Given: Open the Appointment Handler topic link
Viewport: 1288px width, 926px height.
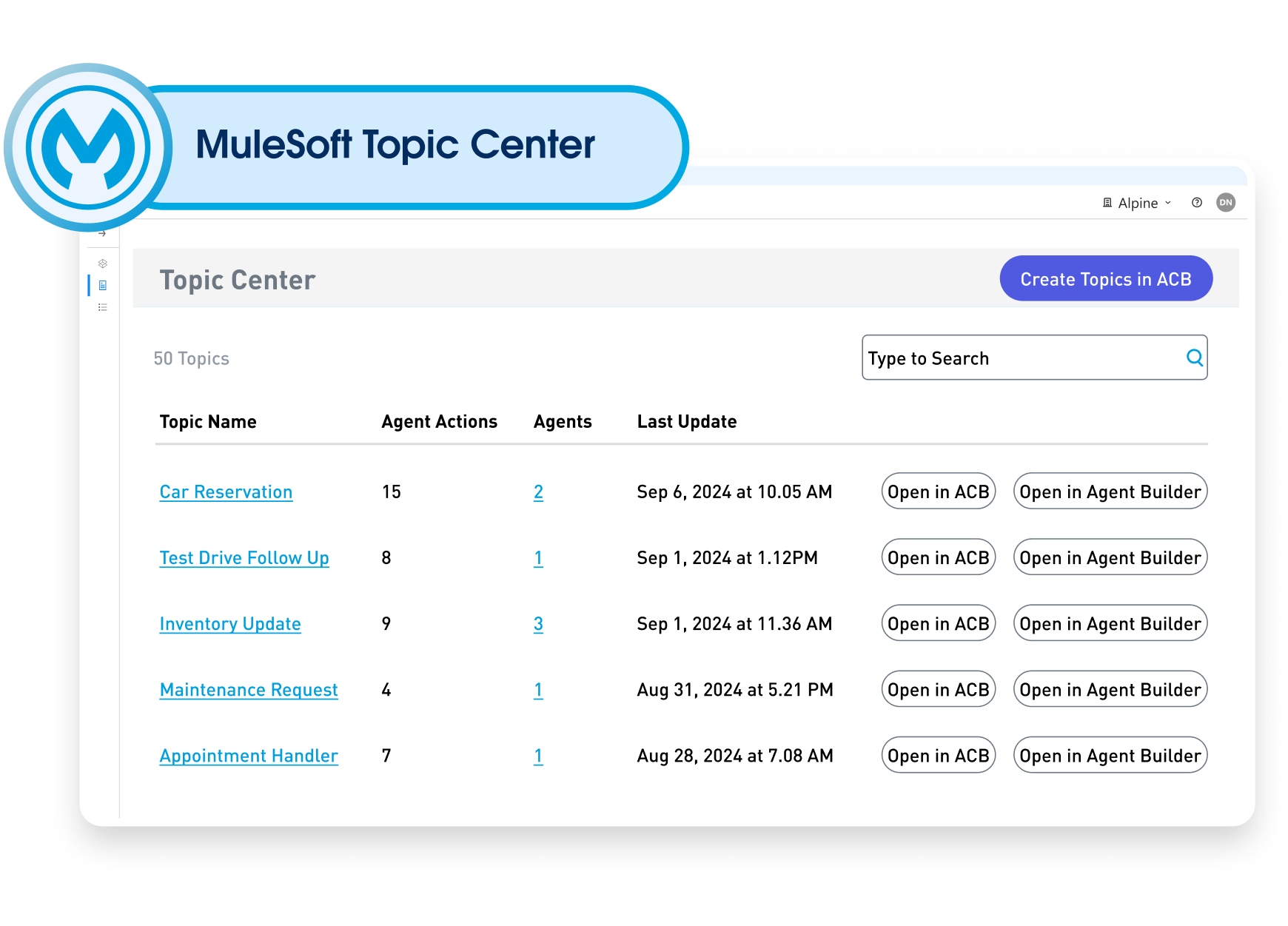Looking at the screenshot, I should [249, 756].
